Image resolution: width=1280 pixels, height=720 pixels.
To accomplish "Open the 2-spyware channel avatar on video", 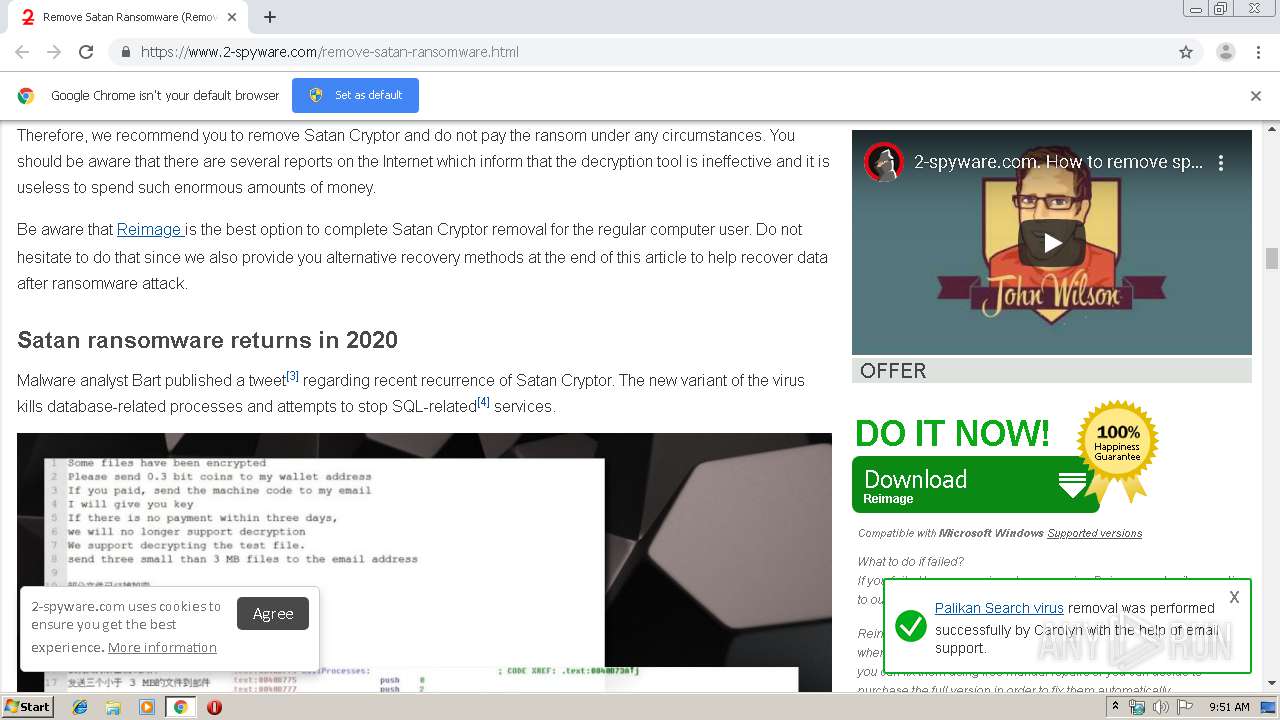I will [x=884, y=162].
